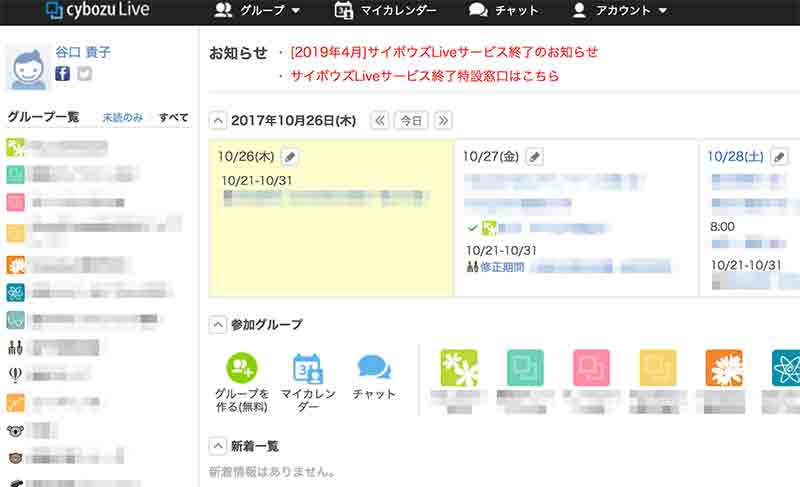
Task: Click the pencil edit icon for 10/26(木)
Action: pos(289,157)
